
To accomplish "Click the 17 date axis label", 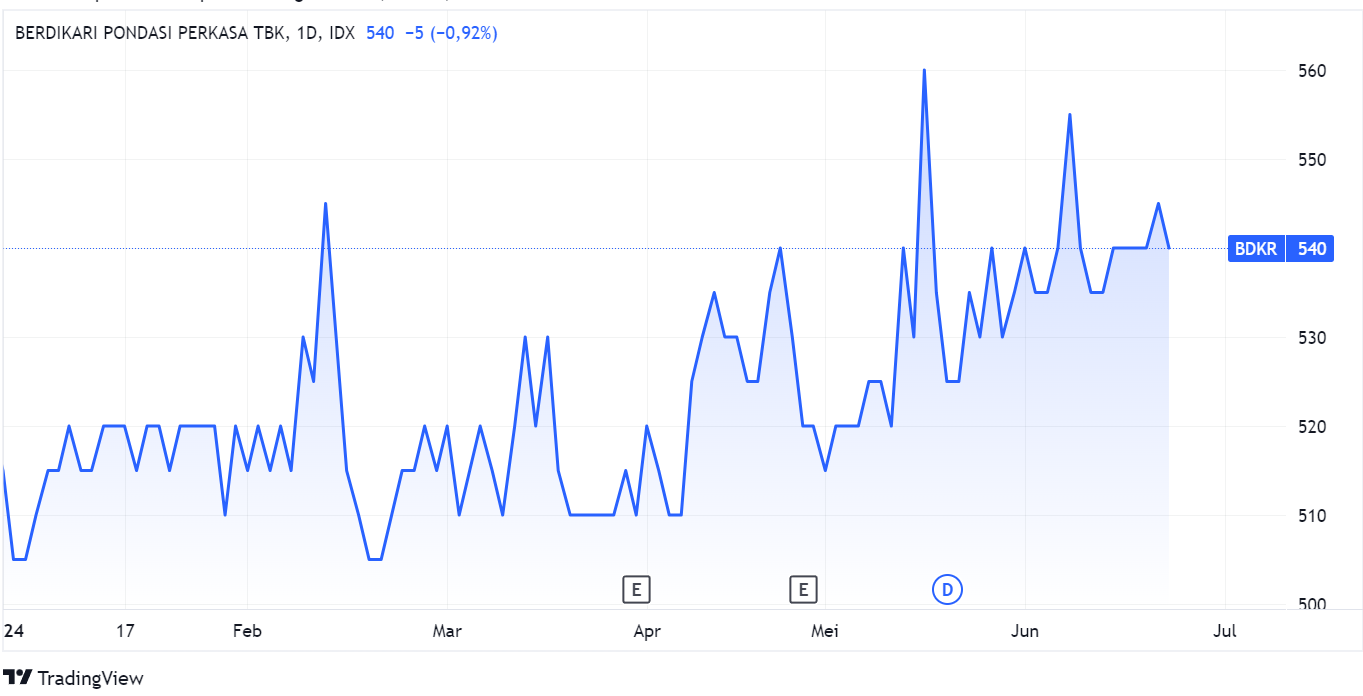I will coord(125,631).
